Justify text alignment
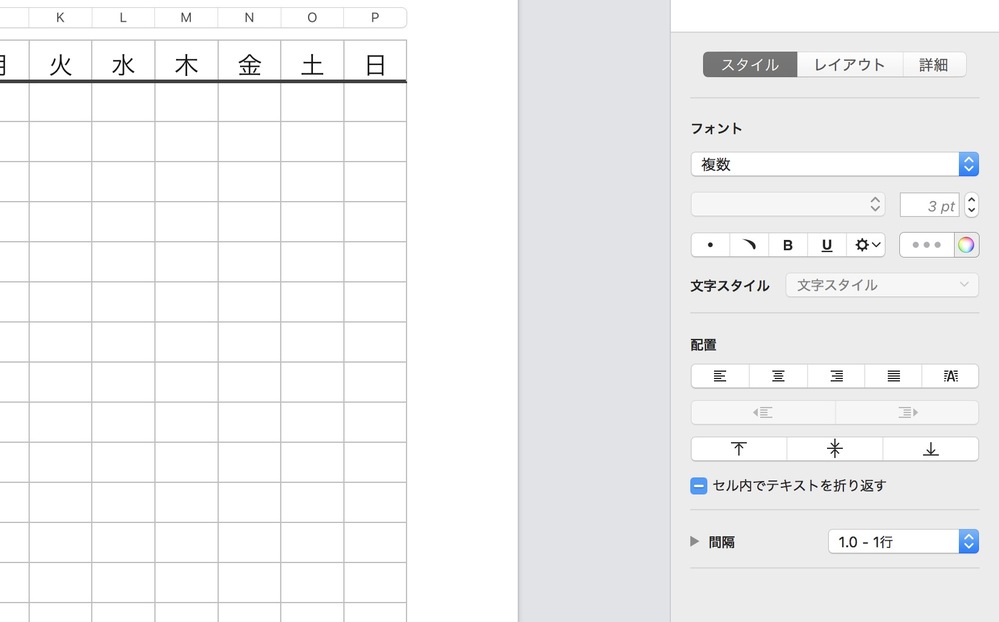999x622 pixels. [x=893, y=376]
